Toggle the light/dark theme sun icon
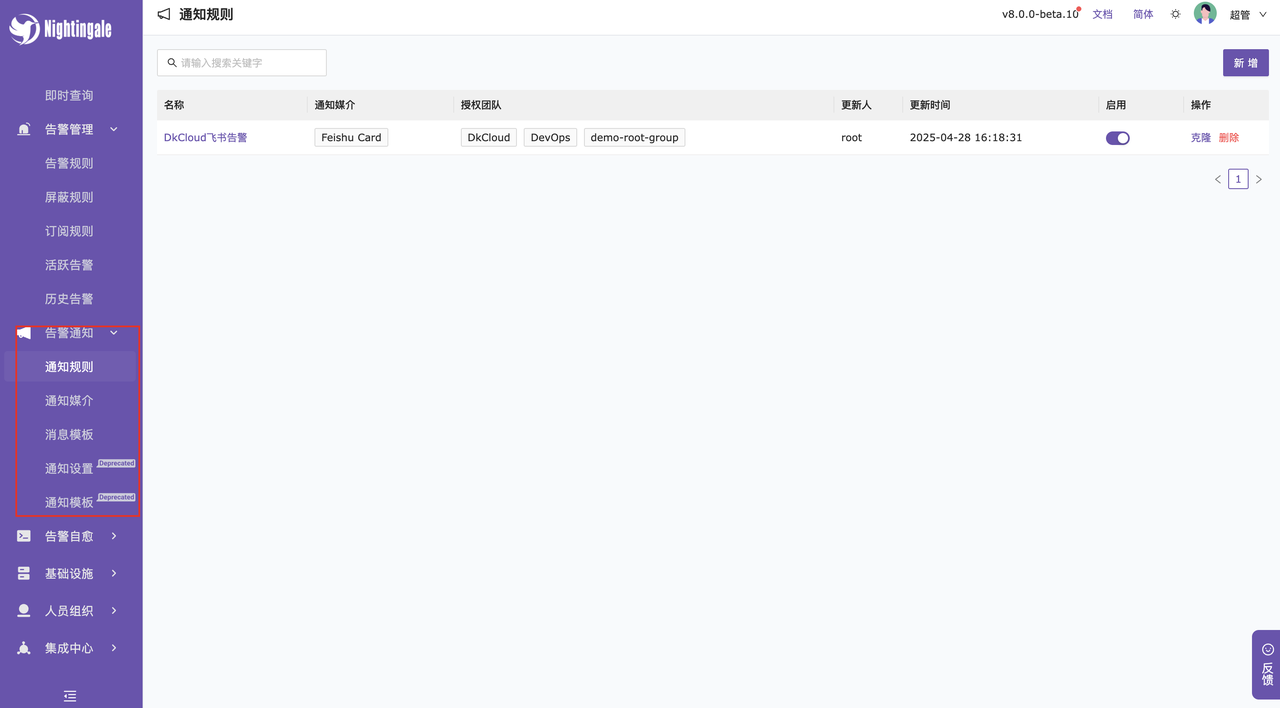The image size is (1280, 708). pos(1176,15)
